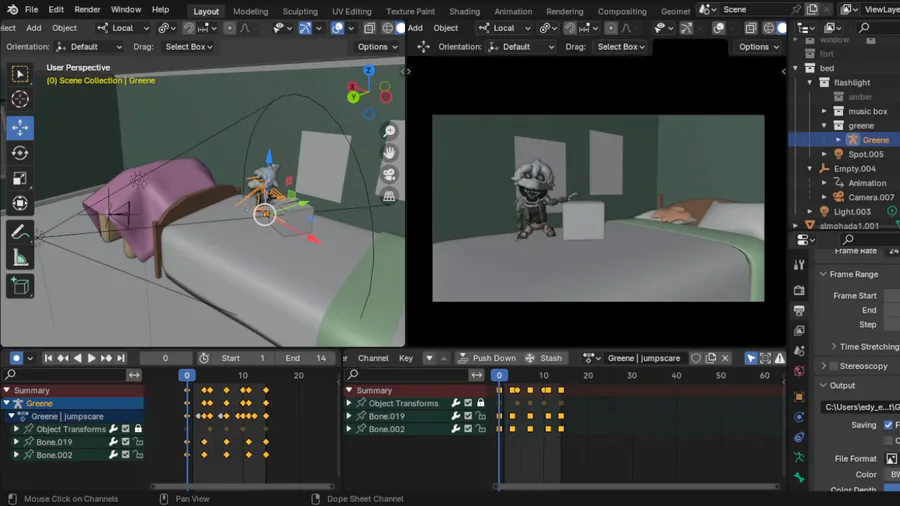
Task: Click the current frame 0 field
Action: [x=165, y=358]
